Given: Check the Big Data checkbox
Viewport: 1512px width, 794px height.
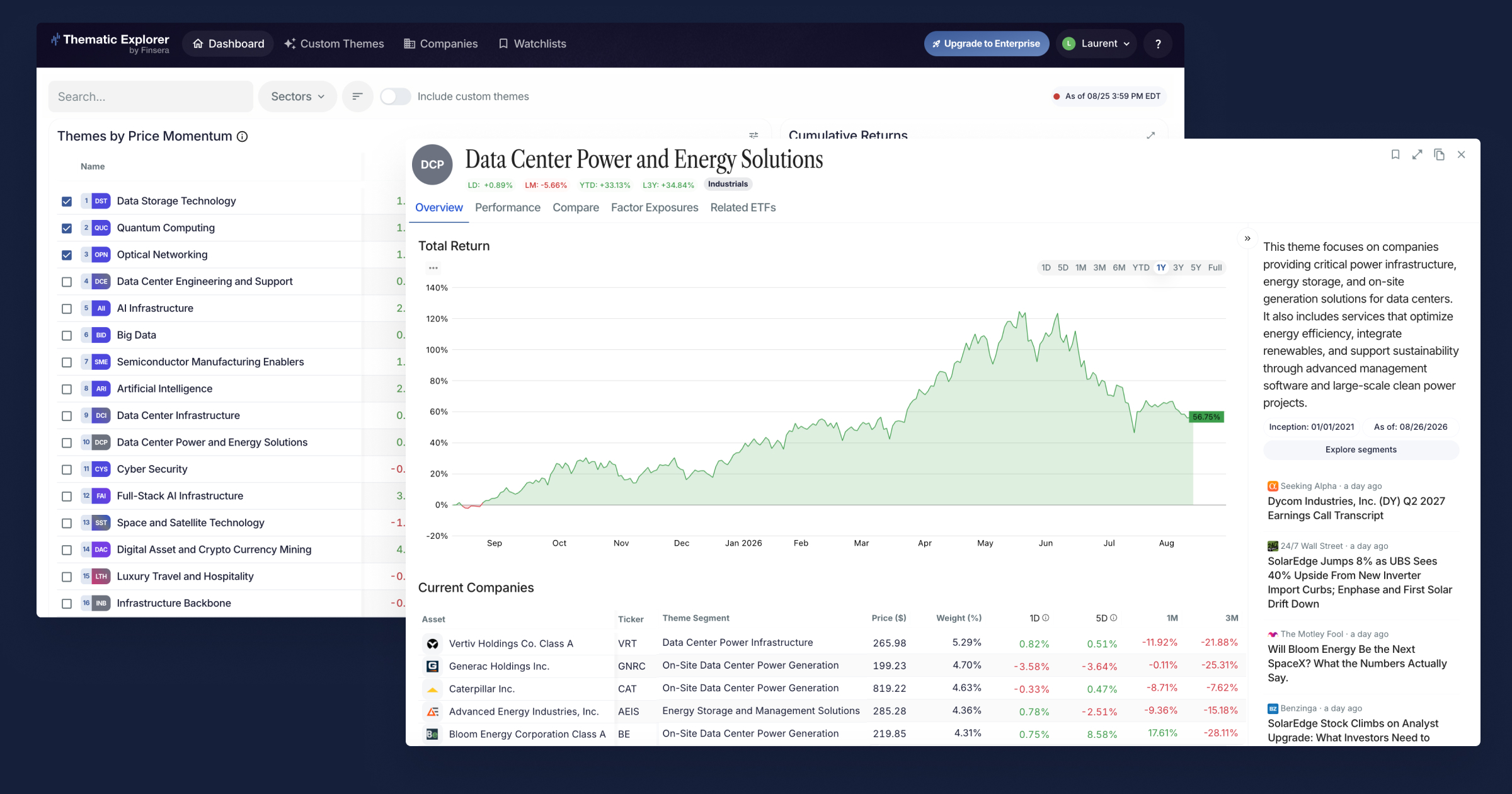Looking at the screenshot, I should click(x=67, y=335).
